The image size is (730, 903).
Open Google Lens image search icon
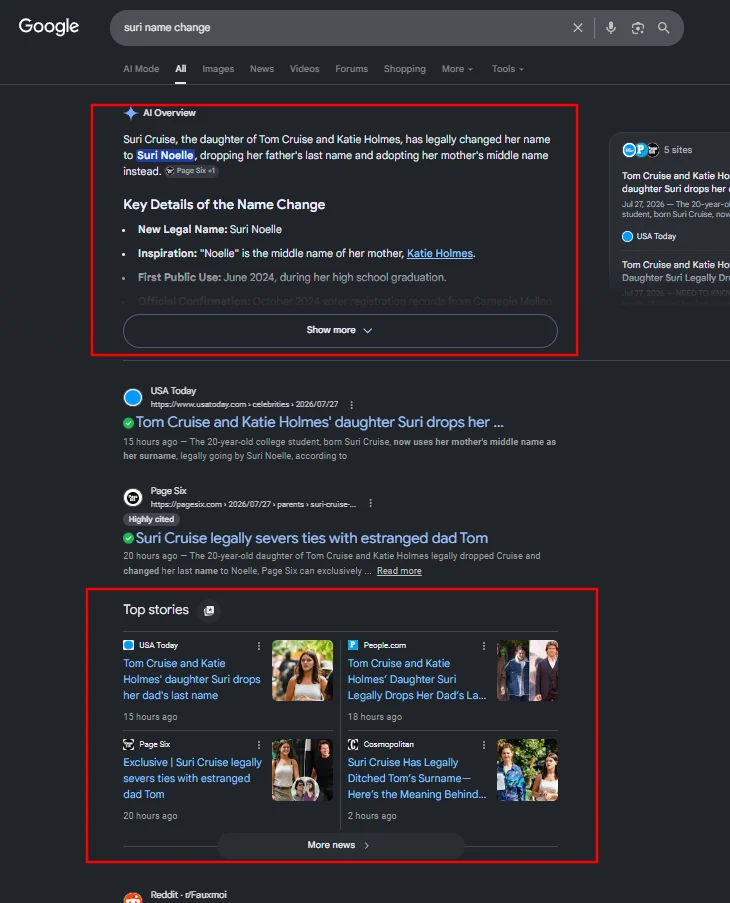click(x=637, y=28)
